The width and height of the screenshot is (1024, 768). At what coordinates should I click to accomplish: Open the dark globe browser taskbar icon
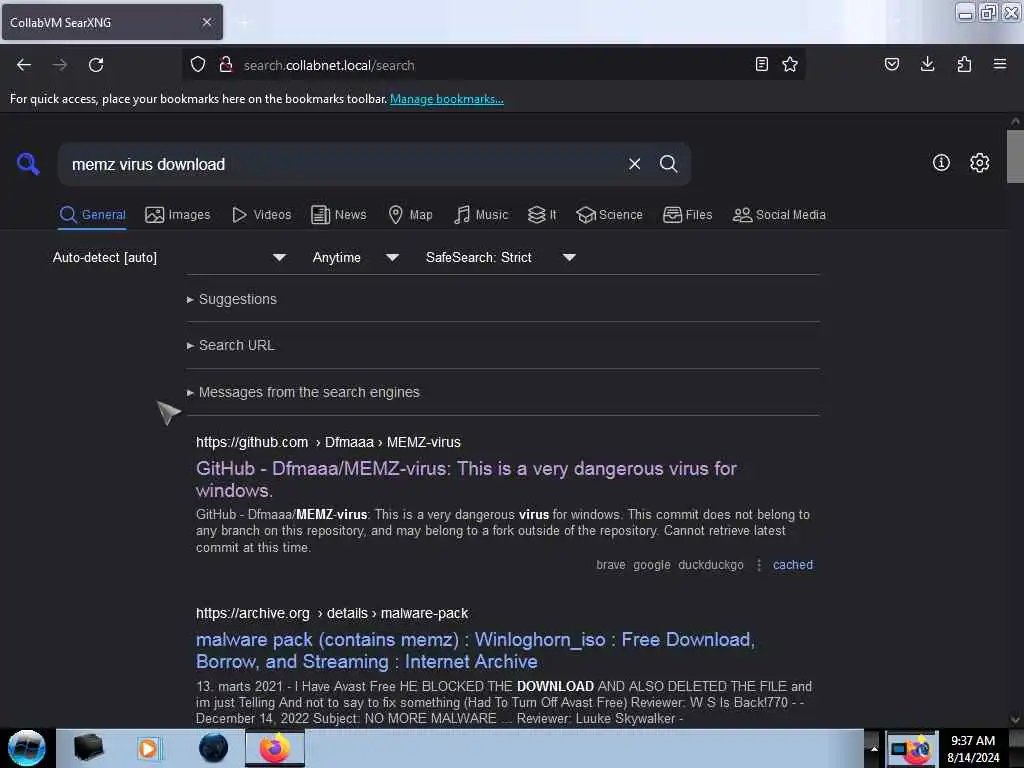[213, 748]
